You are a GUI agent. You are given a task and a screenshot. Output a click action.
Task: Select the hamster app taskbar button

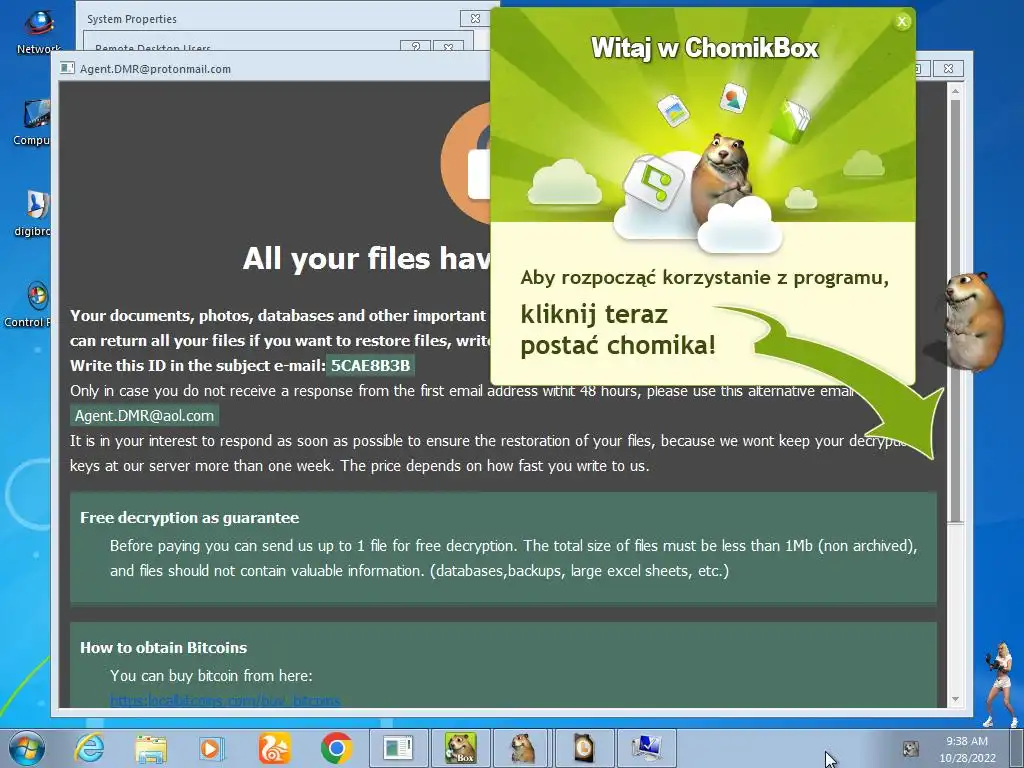coord(522,748)
